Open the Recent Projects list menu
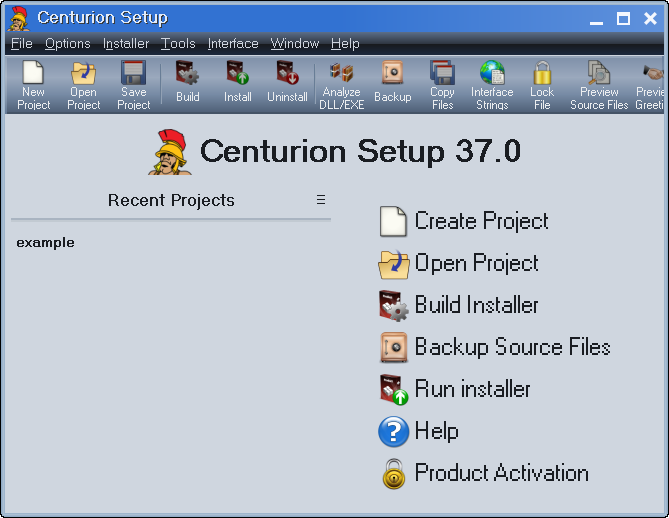Viewport: 669px width, 518px height. coord(321,200)
